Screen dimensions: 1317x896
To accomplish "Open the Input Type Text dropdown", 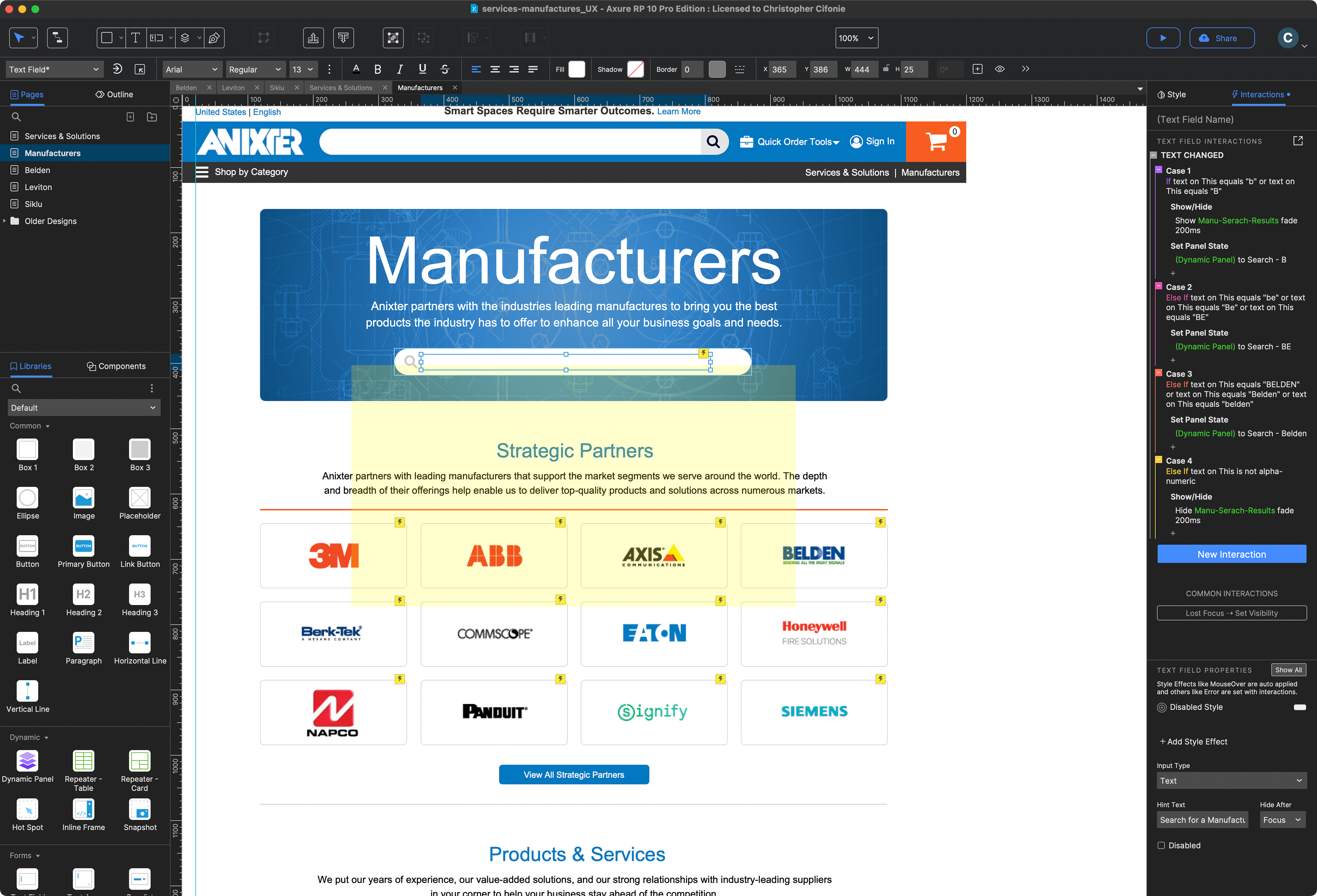I will point(1231,780).
